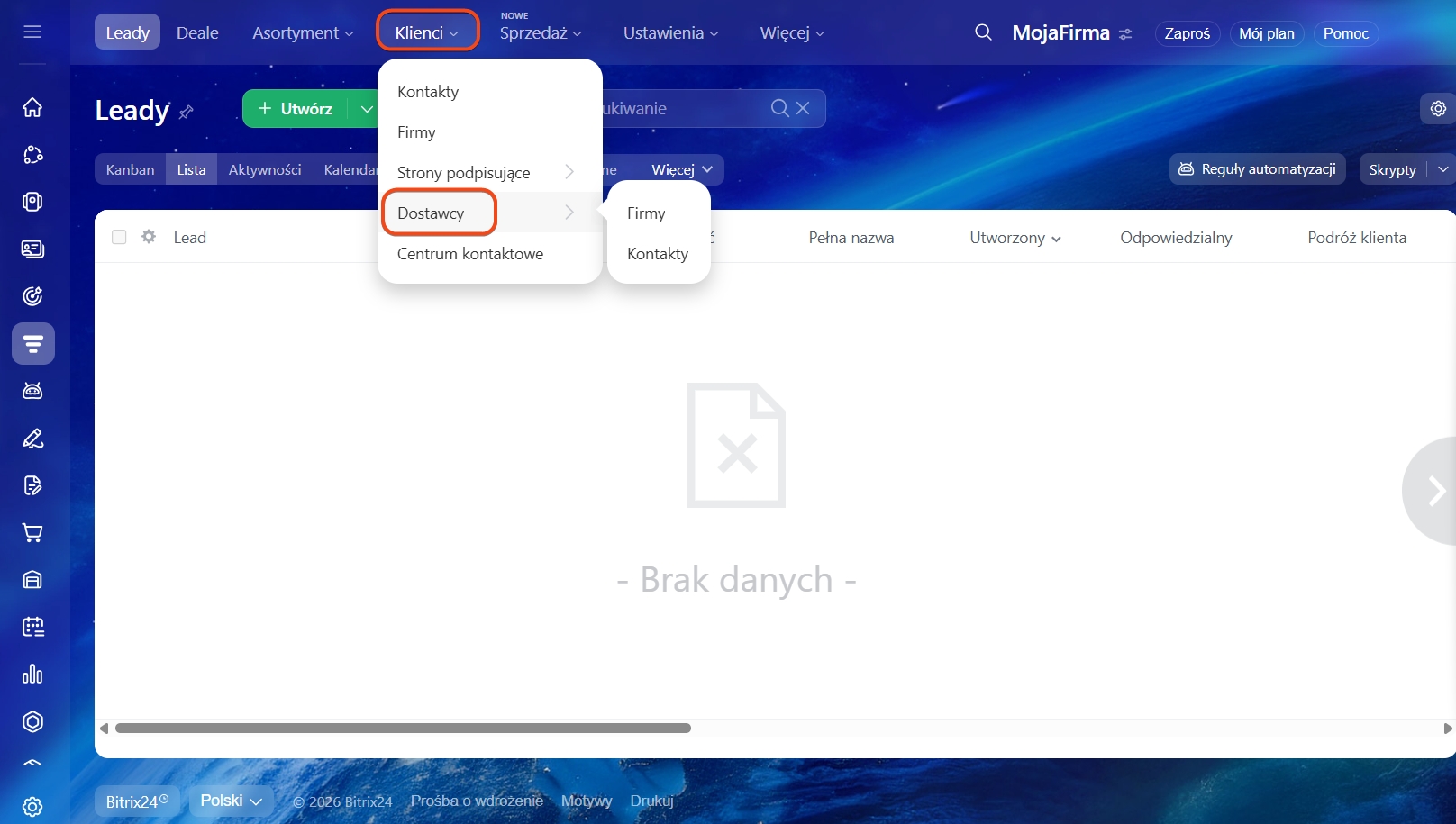
Task: Click the switch icon next to MojaFirma
Action: click(x=1125, y=34)
